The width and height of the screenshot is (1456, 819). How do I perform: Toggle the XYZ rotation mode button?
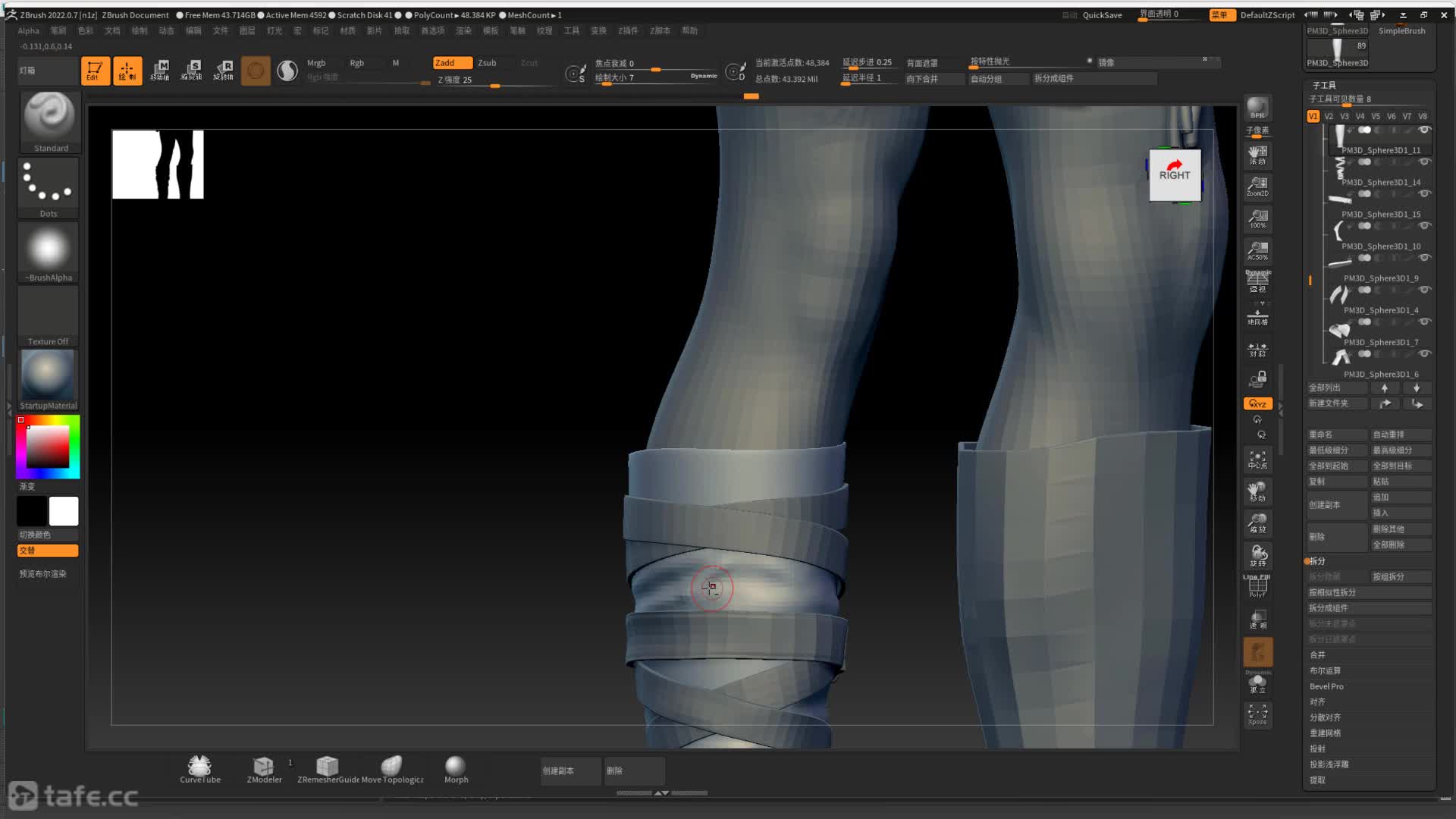[x=1257, y=403]
